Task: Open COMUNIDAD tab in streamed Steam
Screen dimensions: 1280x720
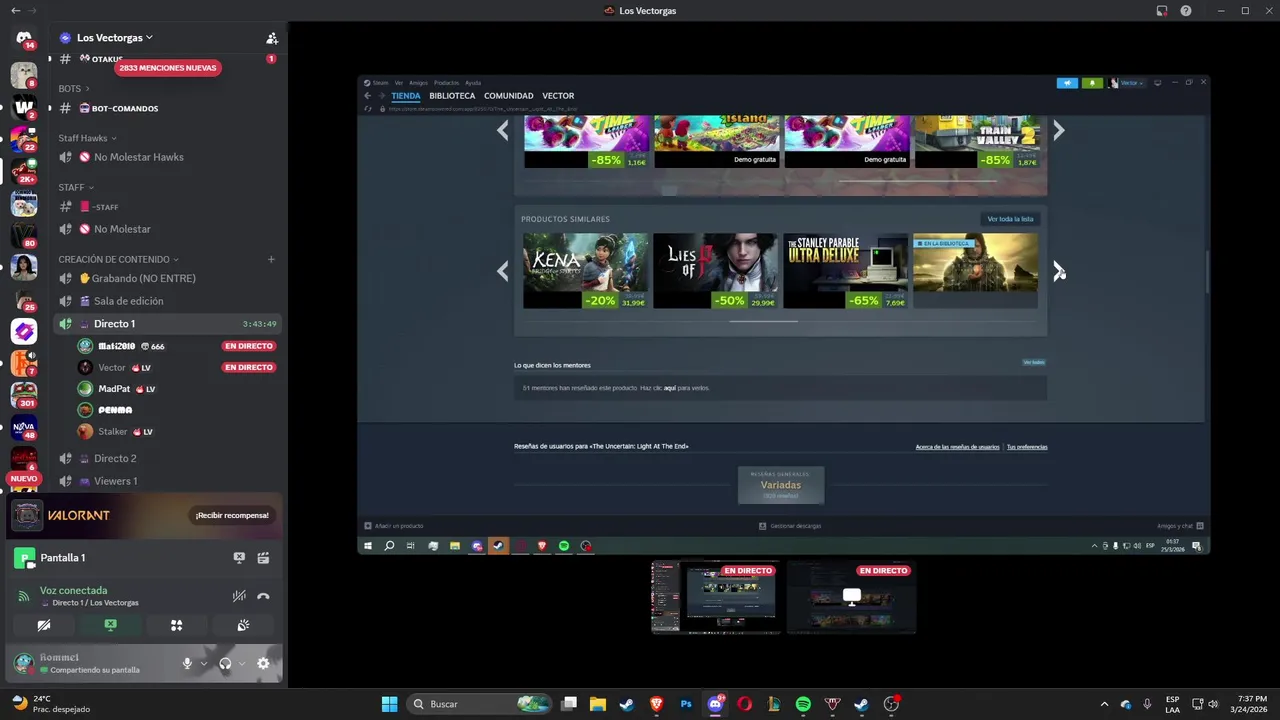Action: click(508, 96)
